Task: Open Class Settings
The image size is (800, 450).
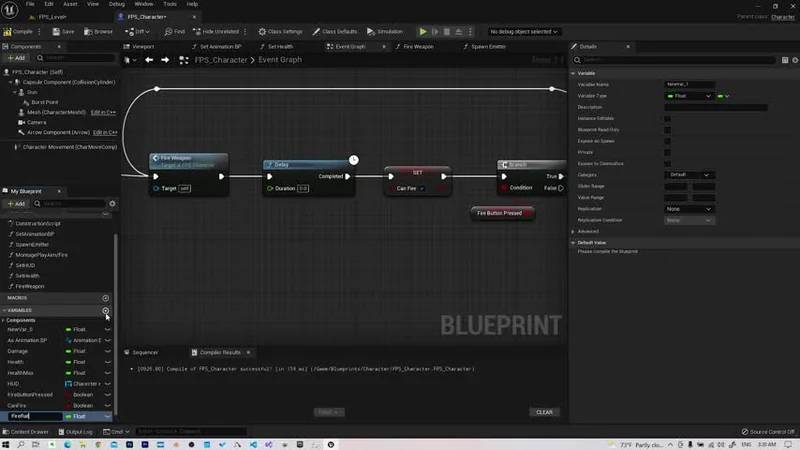Action: point(280,32)
